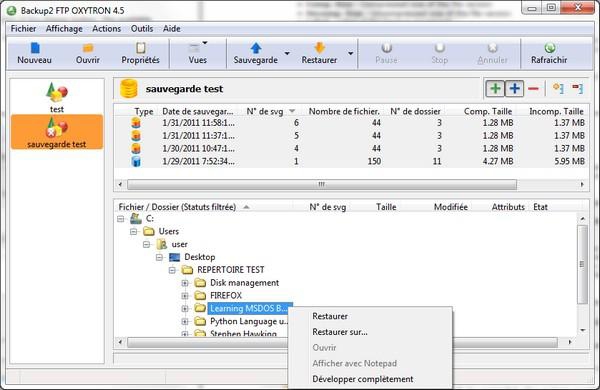Open the Vues dropdown arrow
The height and width of the screenshot is (390, 600).
pyautogui.click(x=205, y=43)
